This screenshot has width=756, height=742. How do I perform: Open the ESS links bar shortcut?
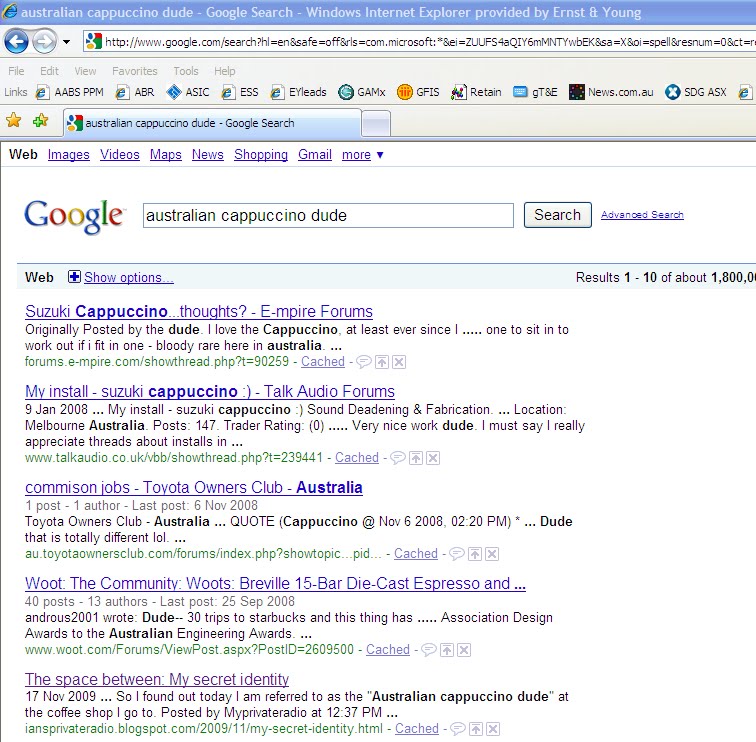[240, 92]
